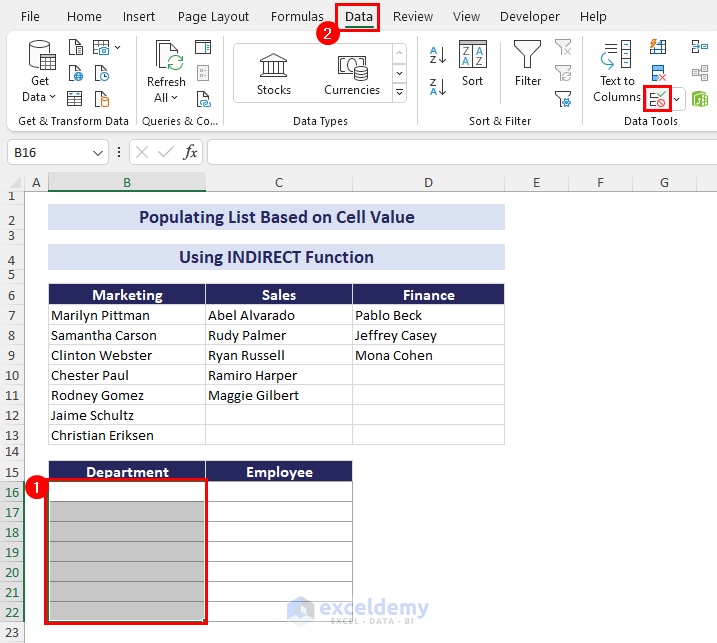717x643 pixels.
Task: Click the Relationships icon
Action: (700, 73)
